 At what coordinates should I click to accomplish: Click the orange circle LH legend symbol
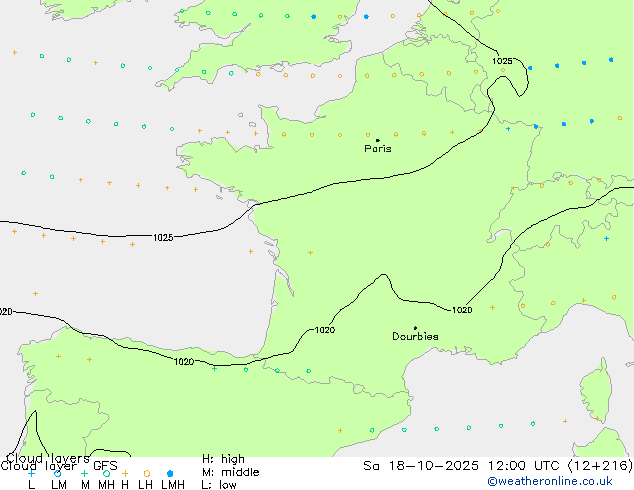pyautogui.click(x=147, y=473)
